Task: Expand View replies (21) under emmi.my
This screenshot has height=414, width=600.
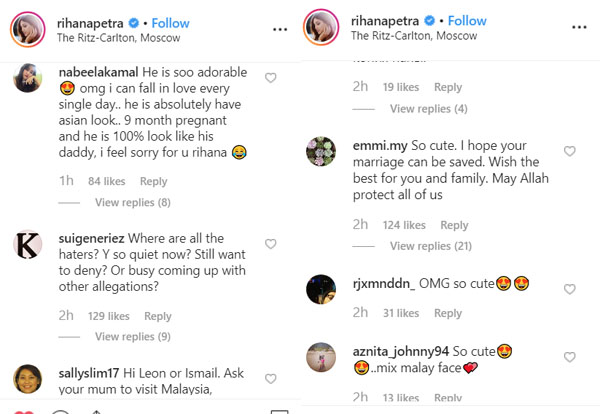Action: pyautogui.click(x=430, y=246)
